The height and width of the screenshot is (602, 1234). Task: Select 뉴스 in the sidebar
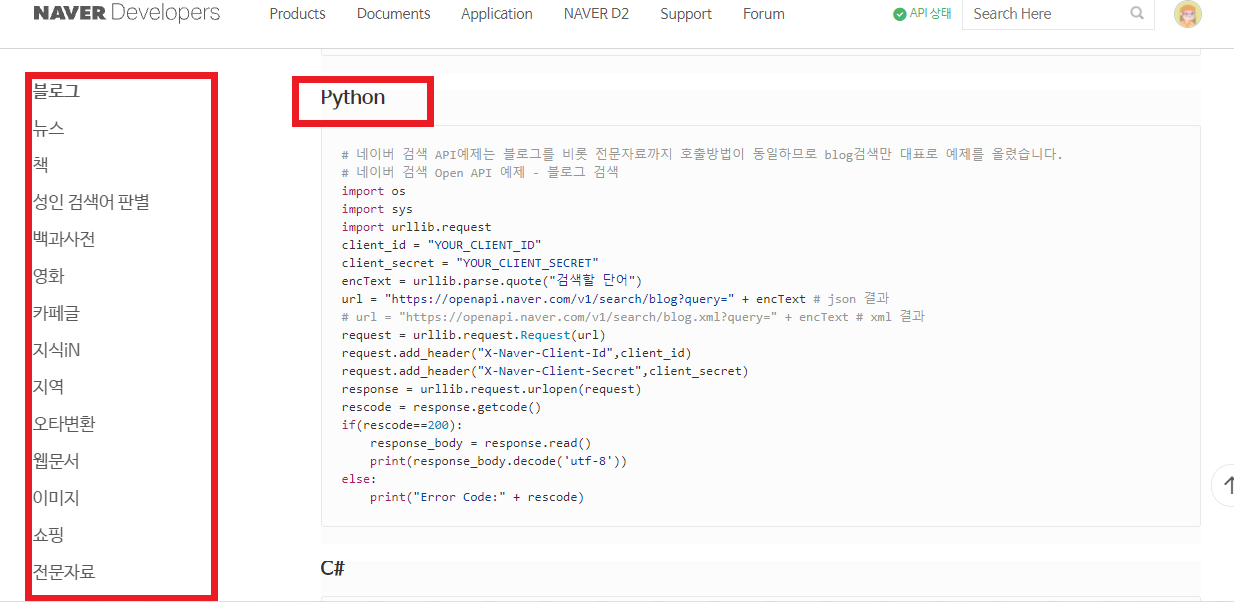tap(48, 128)
